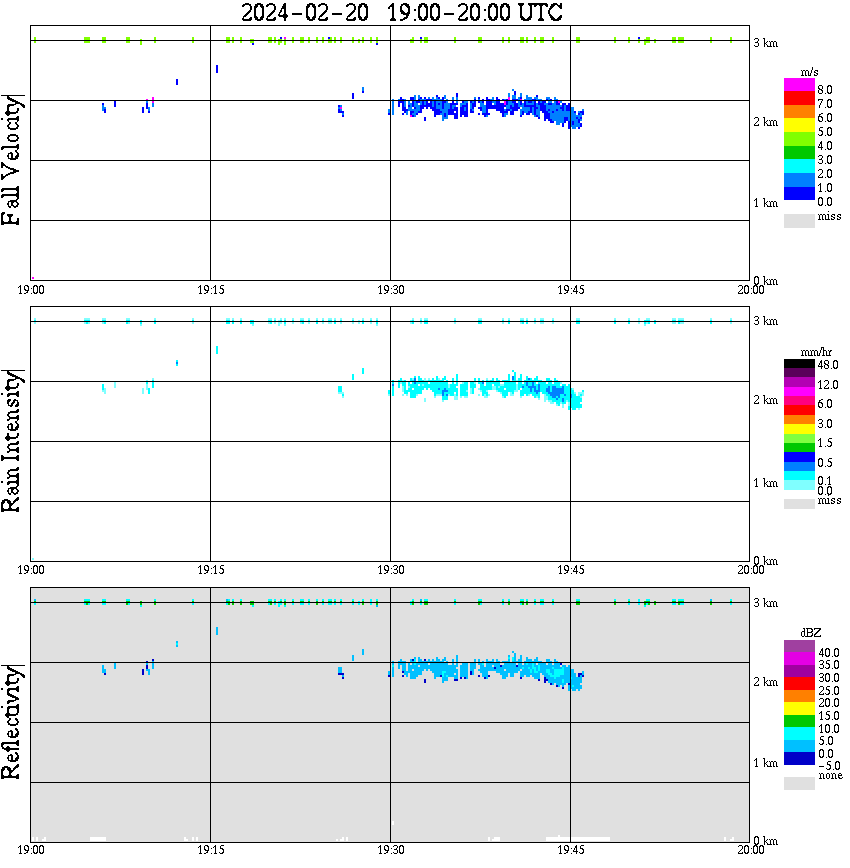Click the purple 12.0 swatch in the mm/hr legend

pos(799,382)
